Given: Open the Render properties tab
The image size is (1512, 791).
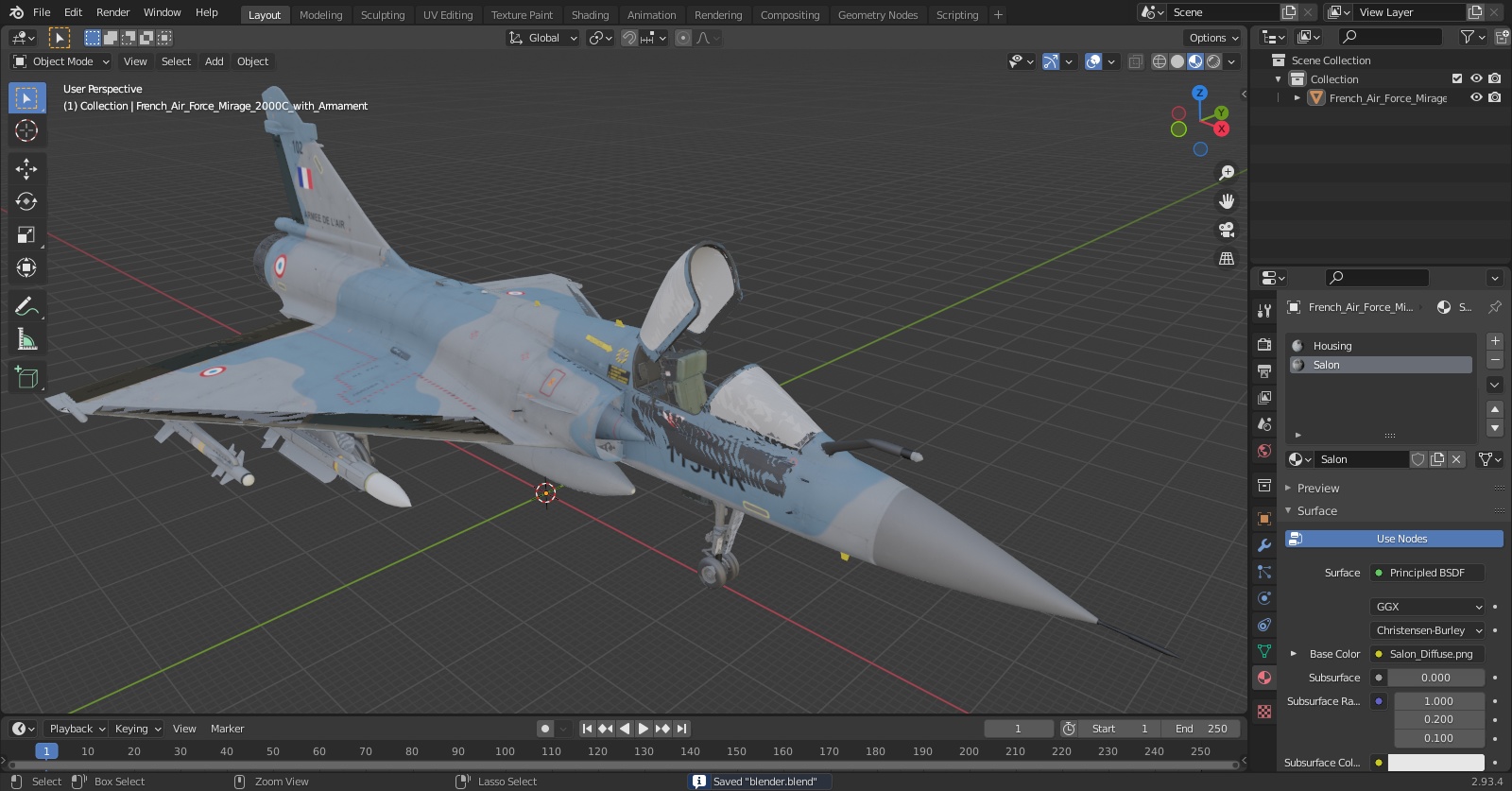Looking at the screenshot, I should (1264, 344).
